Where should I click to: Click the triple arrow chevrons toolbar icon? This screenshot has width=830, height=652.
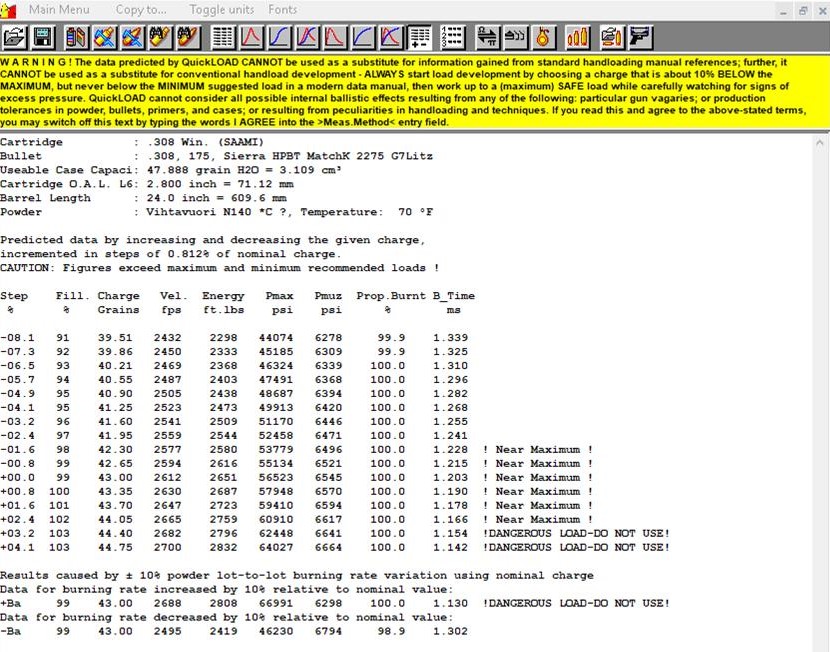pyautogui.click(x=515, y=38)
